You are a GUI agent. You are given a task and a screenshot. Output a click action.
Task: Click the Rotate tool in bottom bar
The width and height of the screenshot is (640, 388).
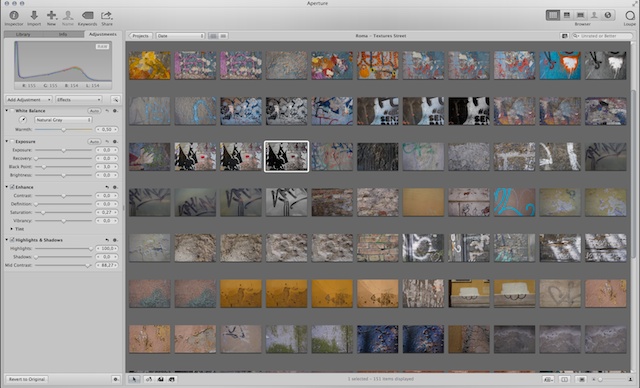click(149, 379)
